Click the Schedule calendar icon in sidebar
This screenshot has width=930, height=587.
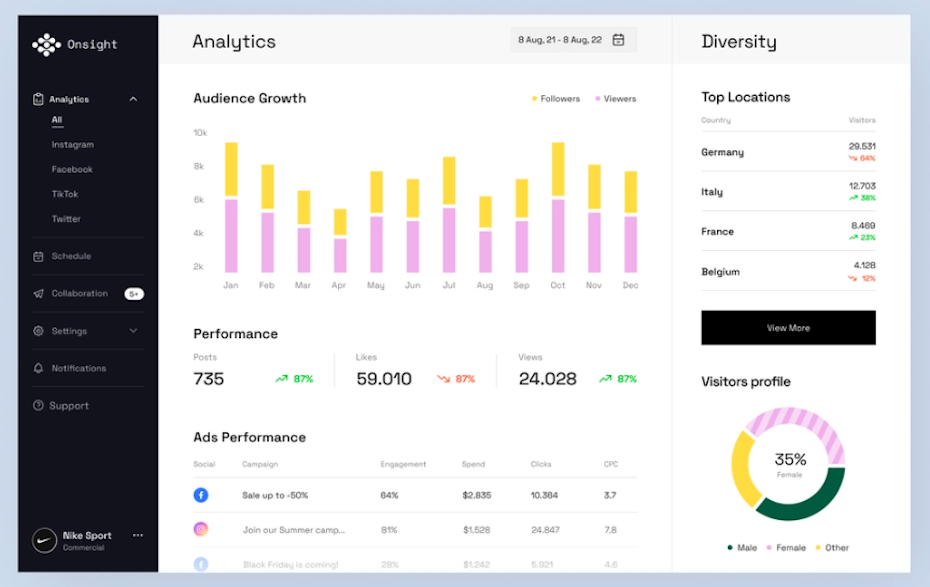point(38,256)
